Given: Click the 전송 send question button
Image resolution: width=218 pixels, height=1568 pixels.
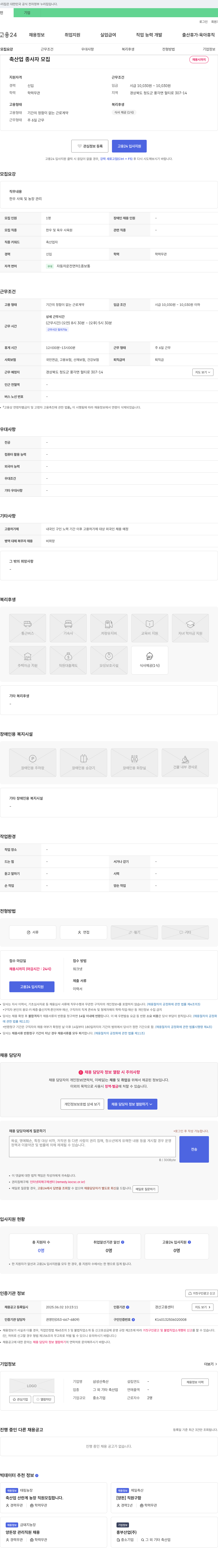Looking at the screenshot, I should coord(194,1149).
